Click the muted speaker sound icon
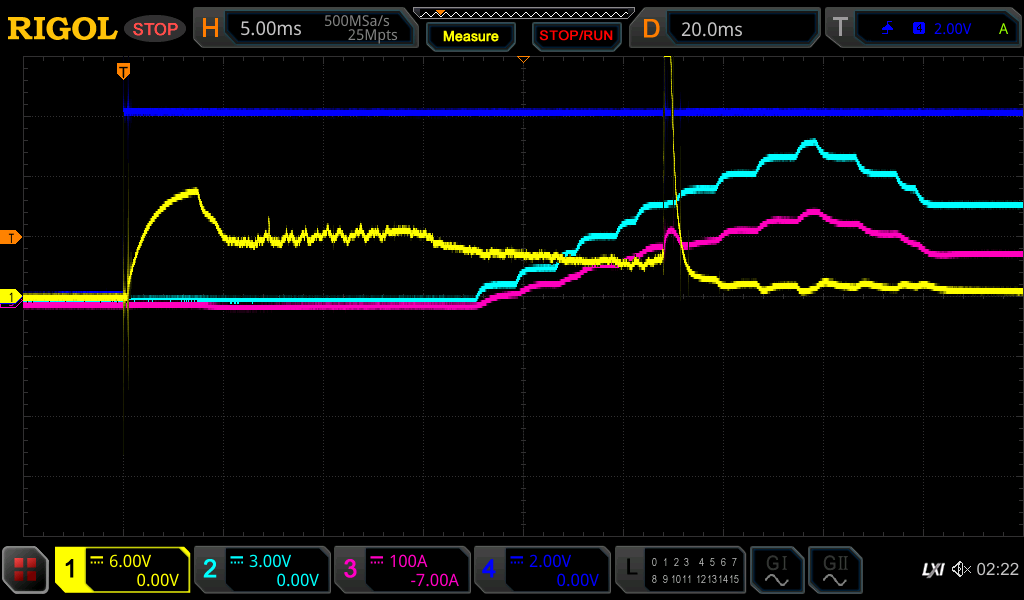1024x600 pixels. click(961, 570)
